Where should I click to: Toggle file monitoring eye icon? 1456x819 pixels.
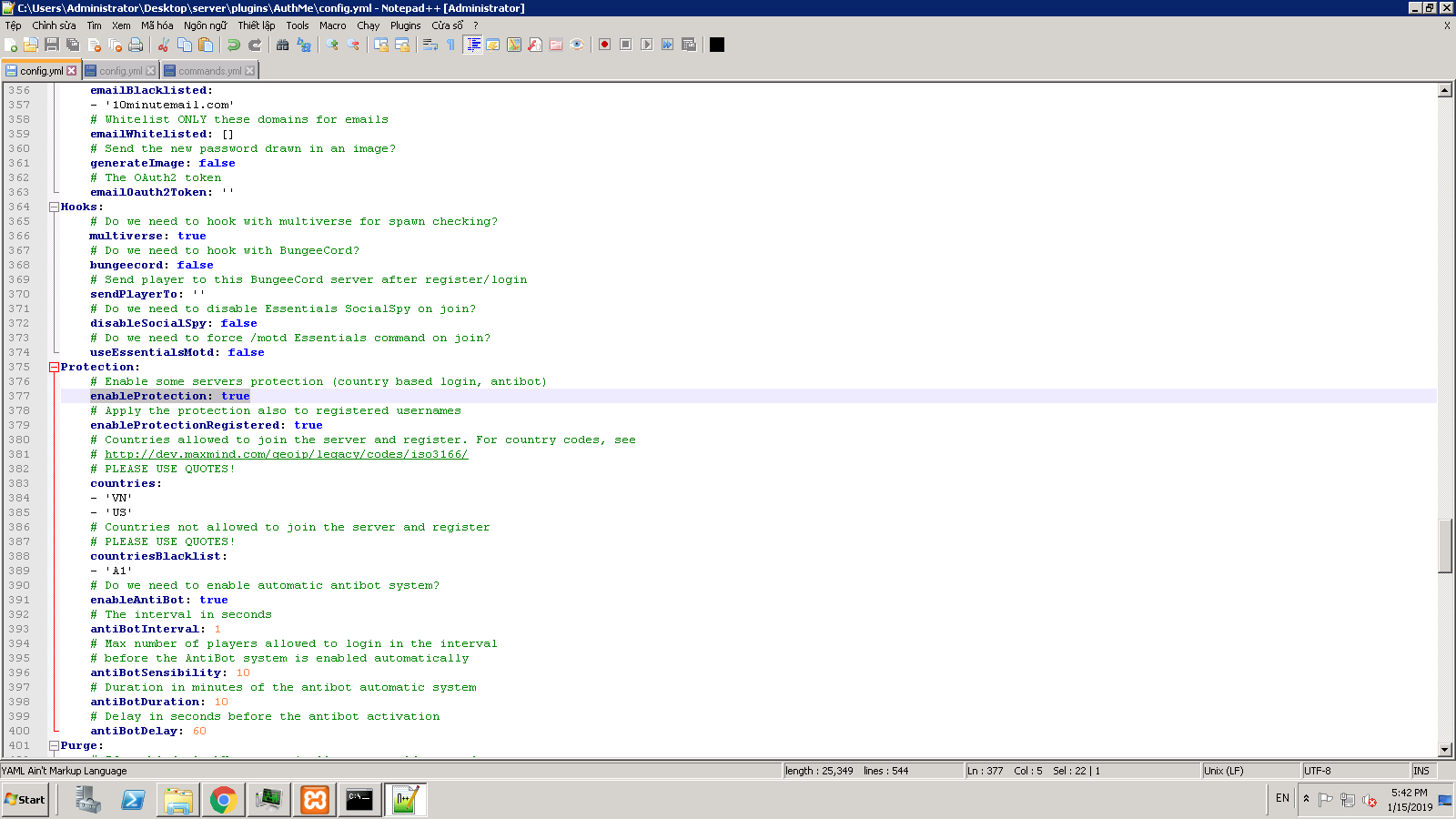[577, 45]
